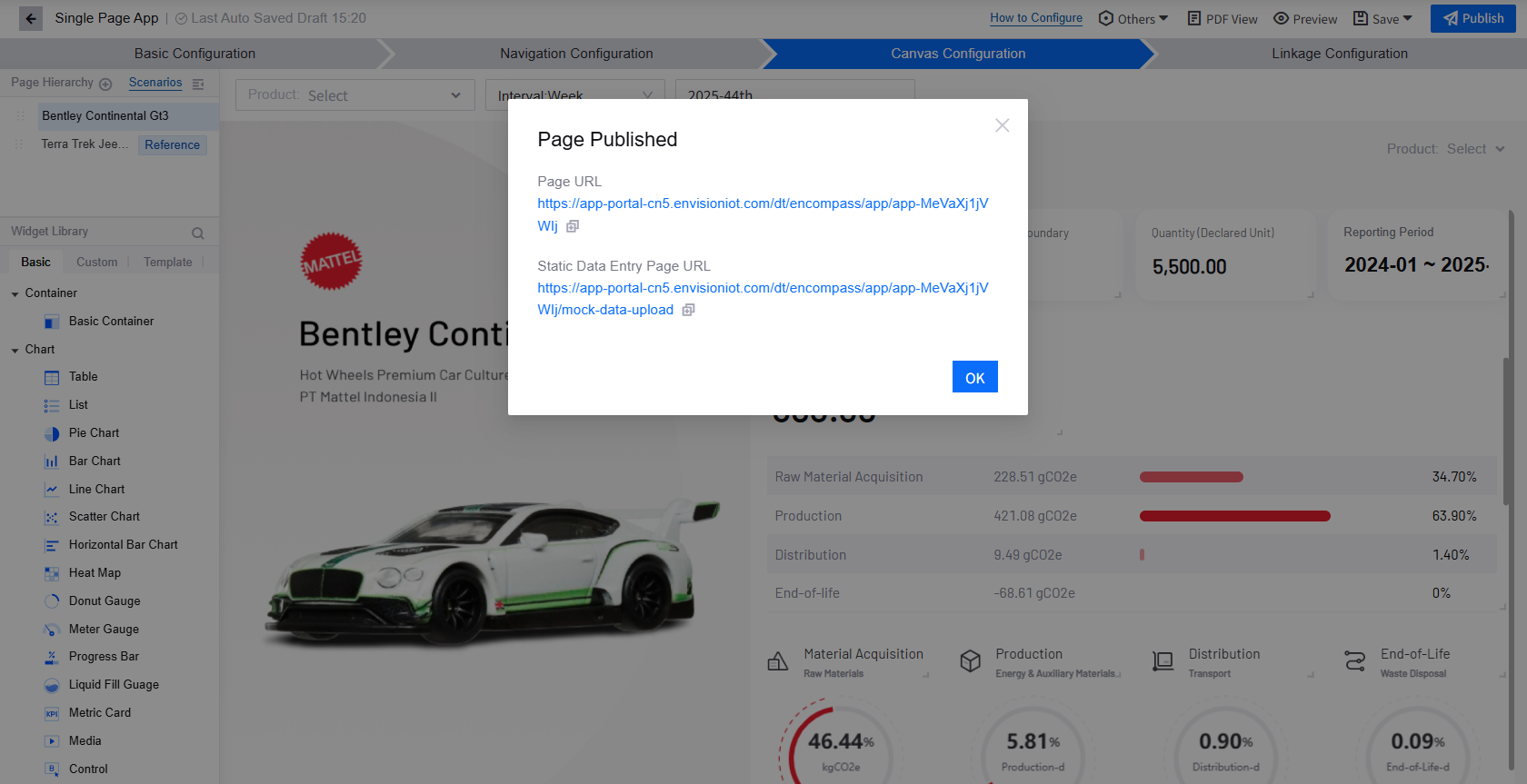Copy the Static Data Entry URL icon

pos(689,310)
